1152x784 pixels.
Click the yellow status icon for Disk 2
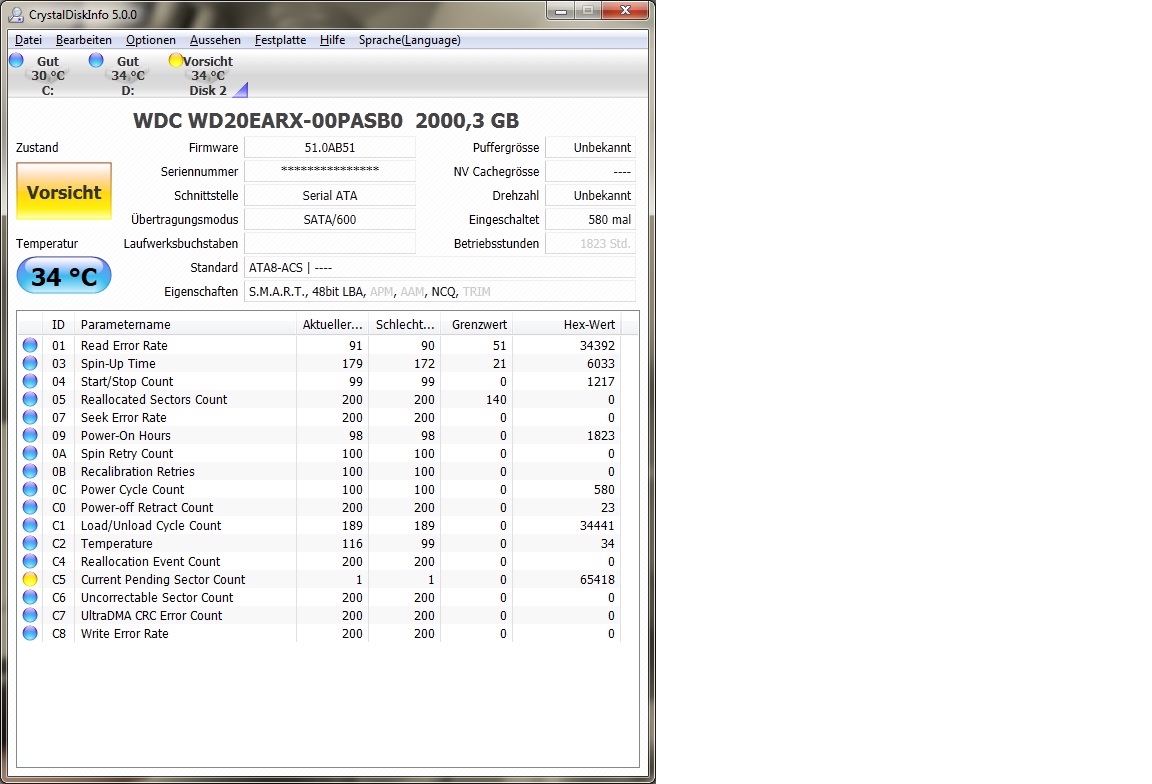click(x=176, y=60)
